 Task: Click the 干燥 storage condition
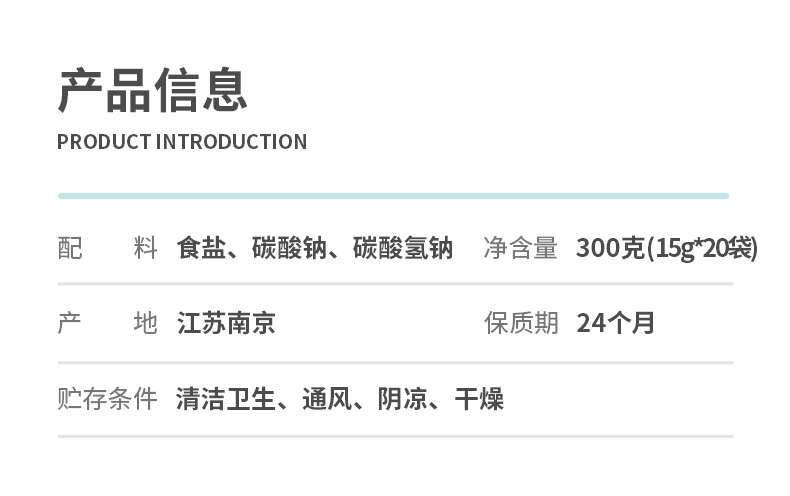click(x=479, y=400)
